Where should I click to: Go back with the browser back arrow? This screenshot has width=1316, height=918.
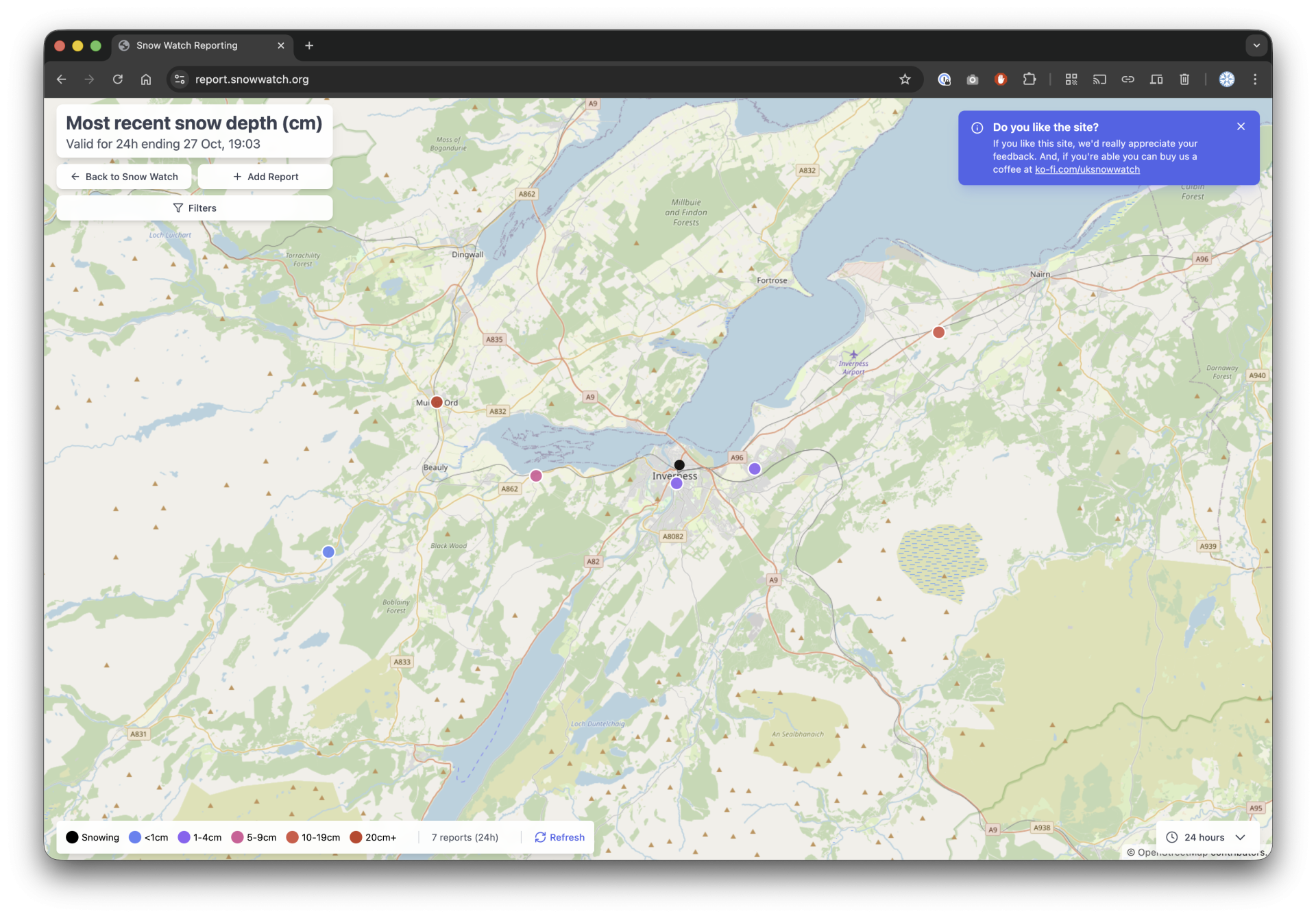coord(62,79)
